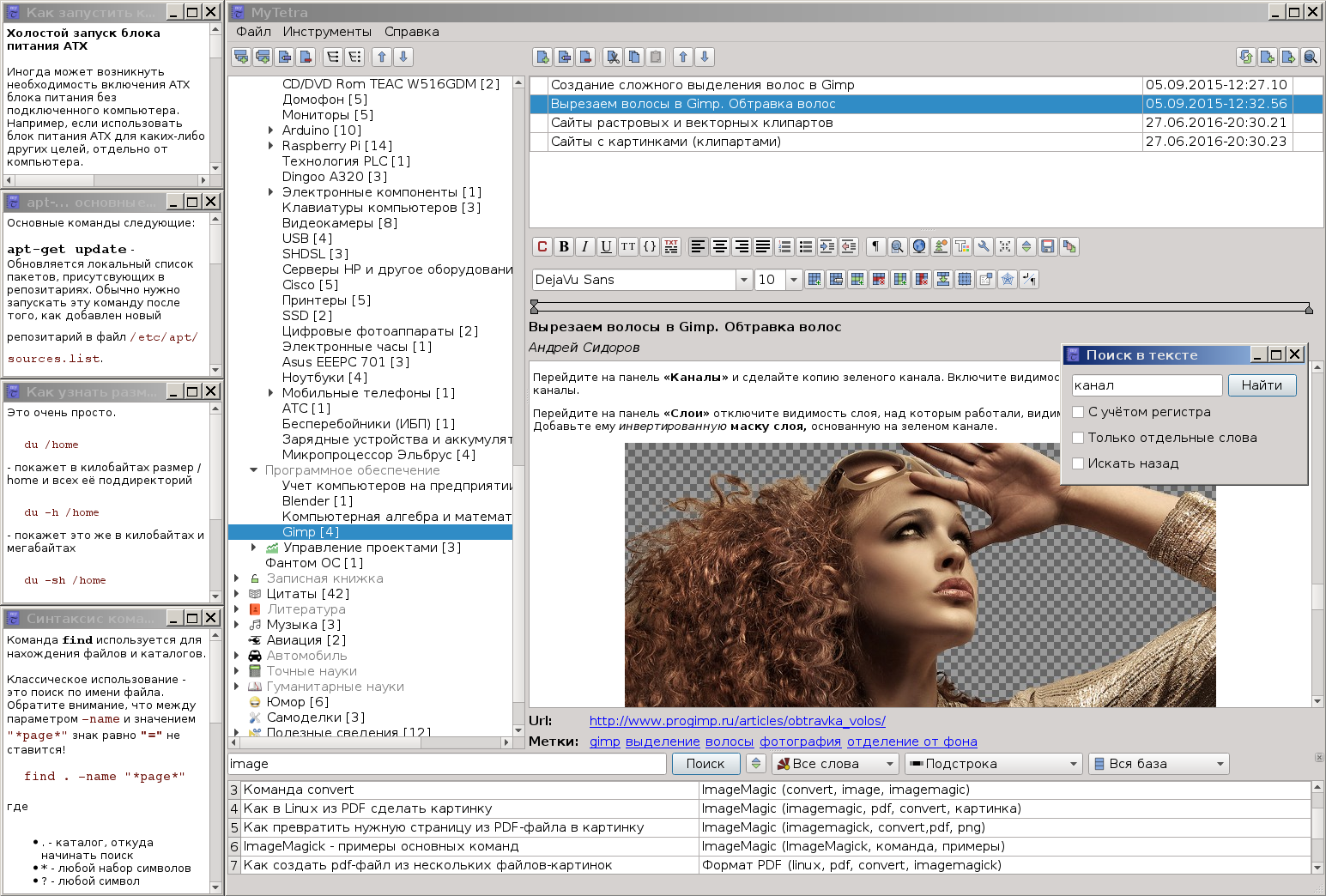Open the progimp.ru article URL link
Image resolution: width=1326 pixels, height=896 pixels.
(737, 721)
